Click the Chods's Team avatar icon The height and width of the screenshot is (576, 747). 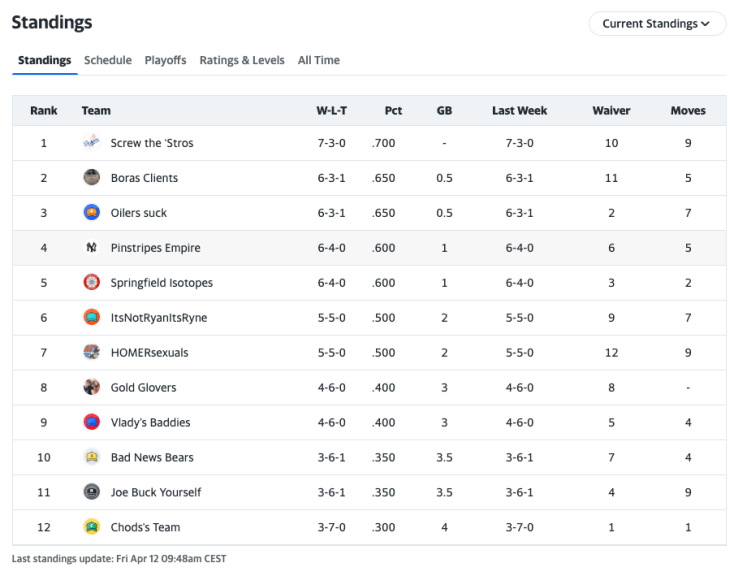tap(91, 528)
